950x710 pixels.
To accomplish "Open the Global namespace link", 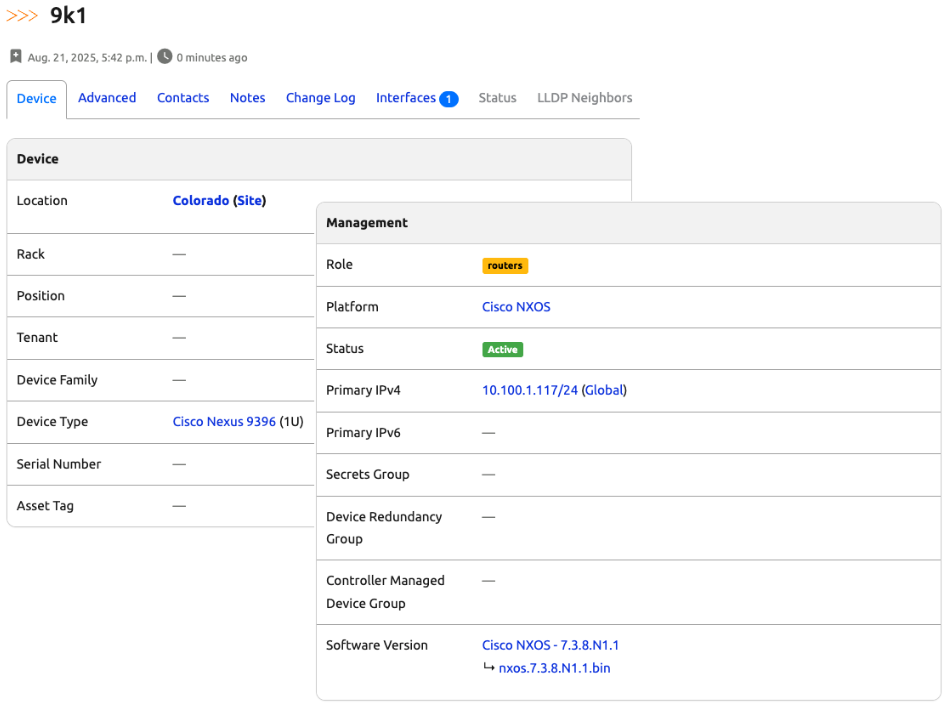I will 604,390.
